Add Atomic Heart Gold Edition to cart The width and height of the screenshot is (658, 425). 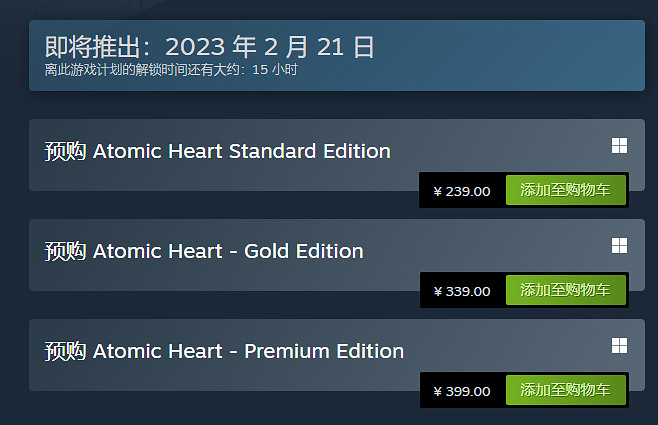pyautogui.click(x=566, y=291)
